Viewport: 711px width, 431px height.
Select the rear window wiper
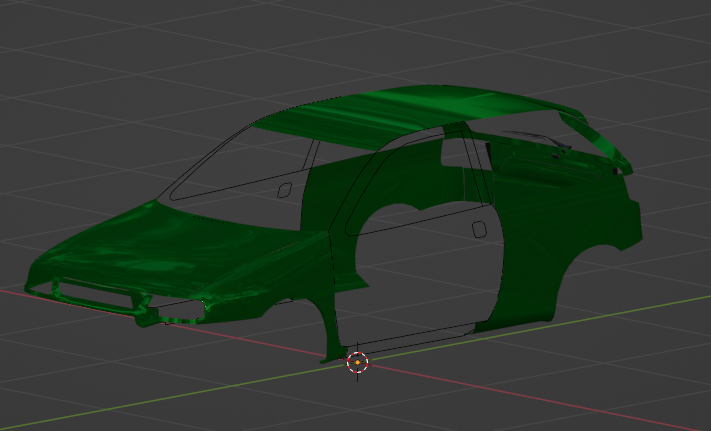tap(537, 139)
